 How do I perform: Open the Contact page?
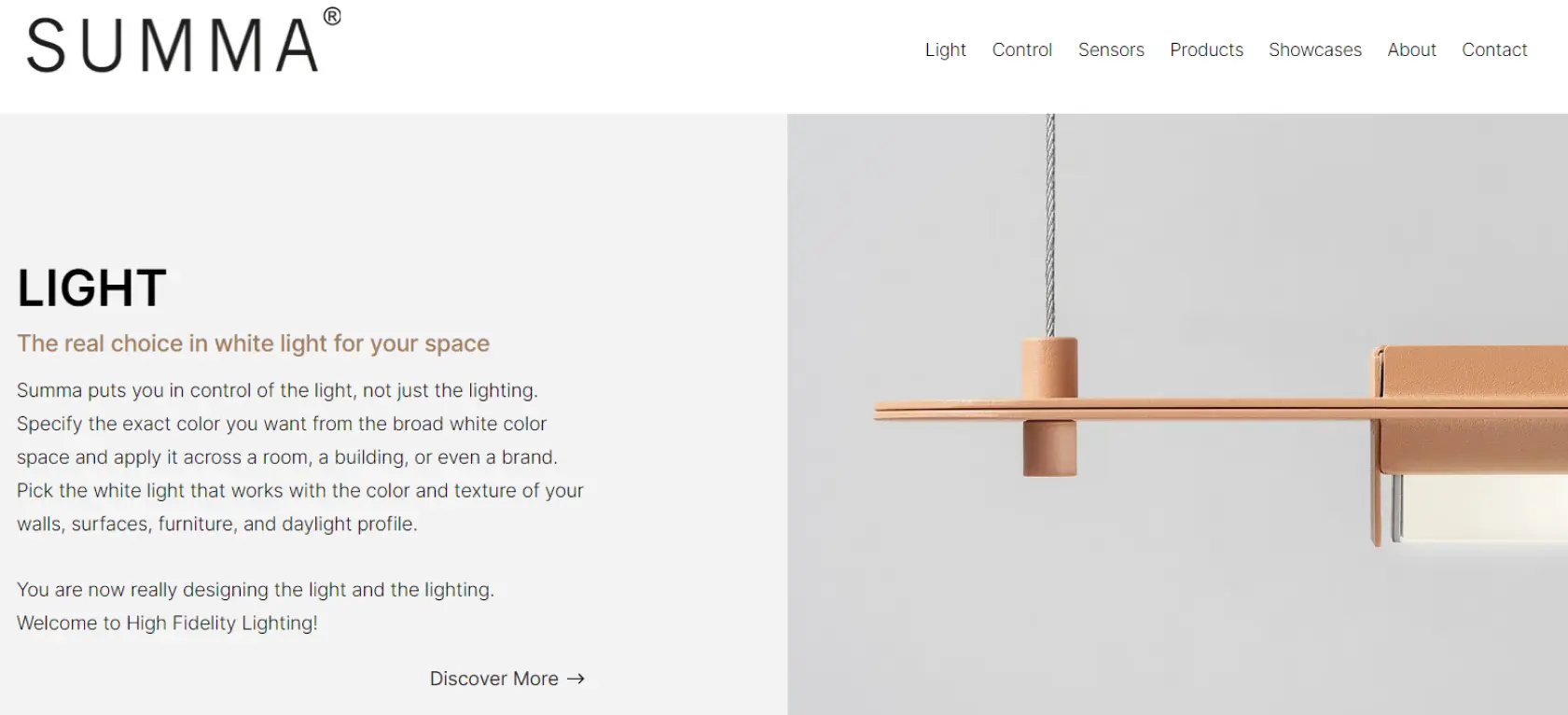click(x=1493, y=49)
